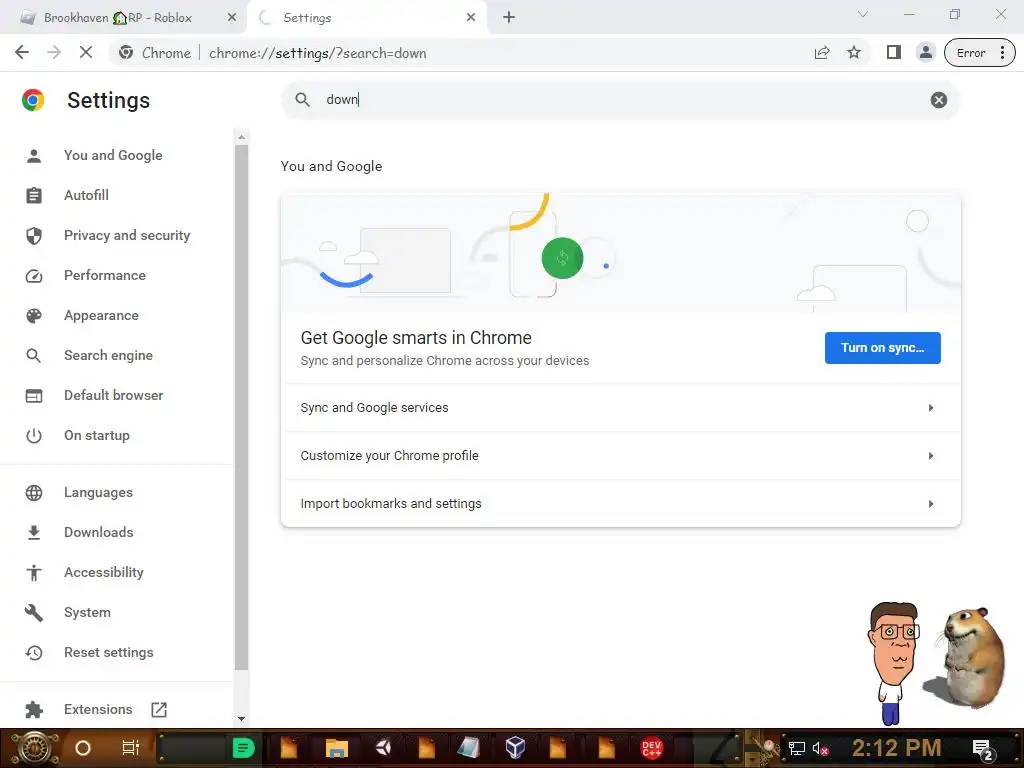The height and width of the screenshot is (768, 1024).
Task: Click Turn on sync button
Action: 882,347
